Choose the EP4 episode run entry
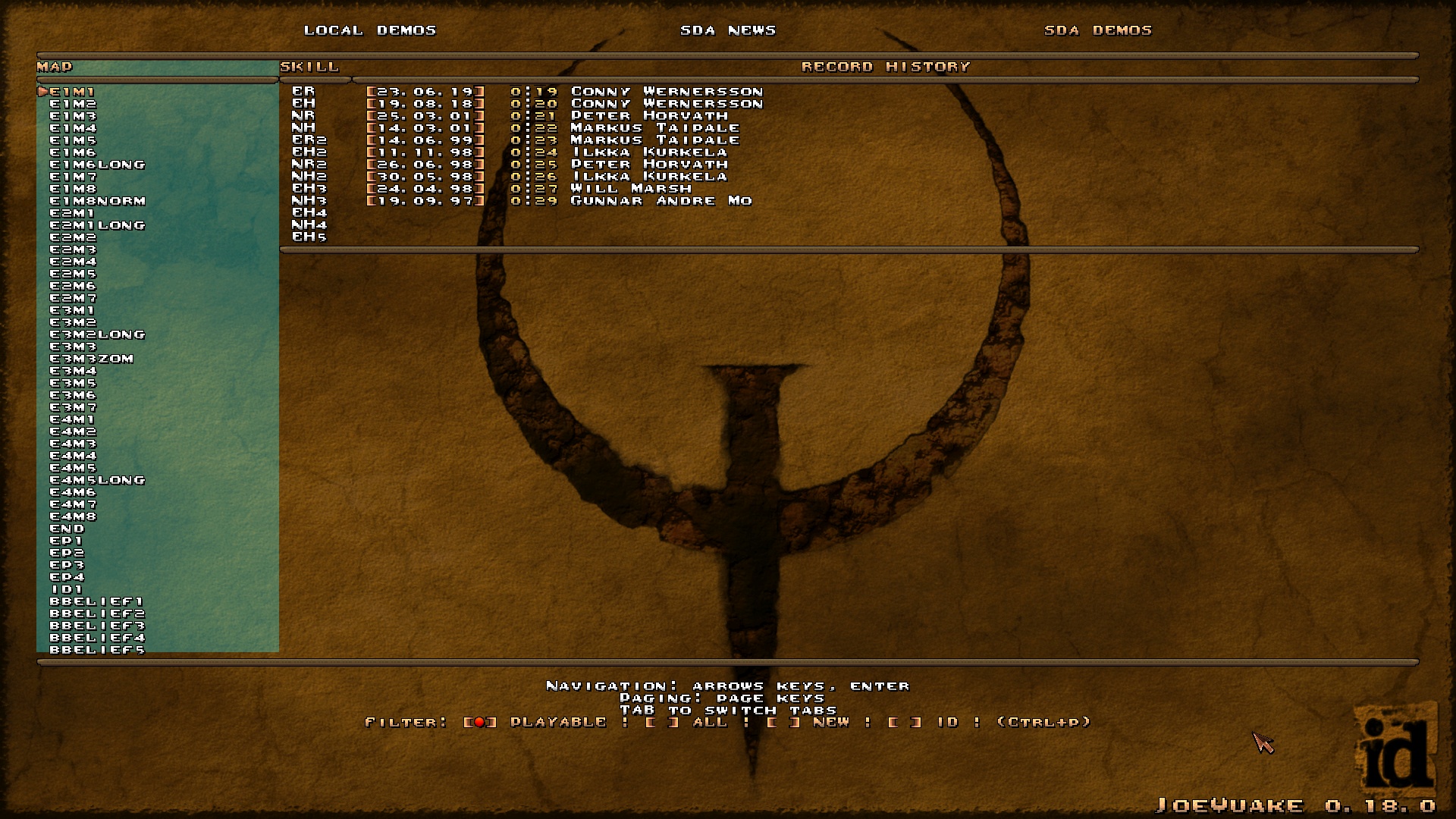Viewport: 1456px width, 819px height. (x=67, y=577)
